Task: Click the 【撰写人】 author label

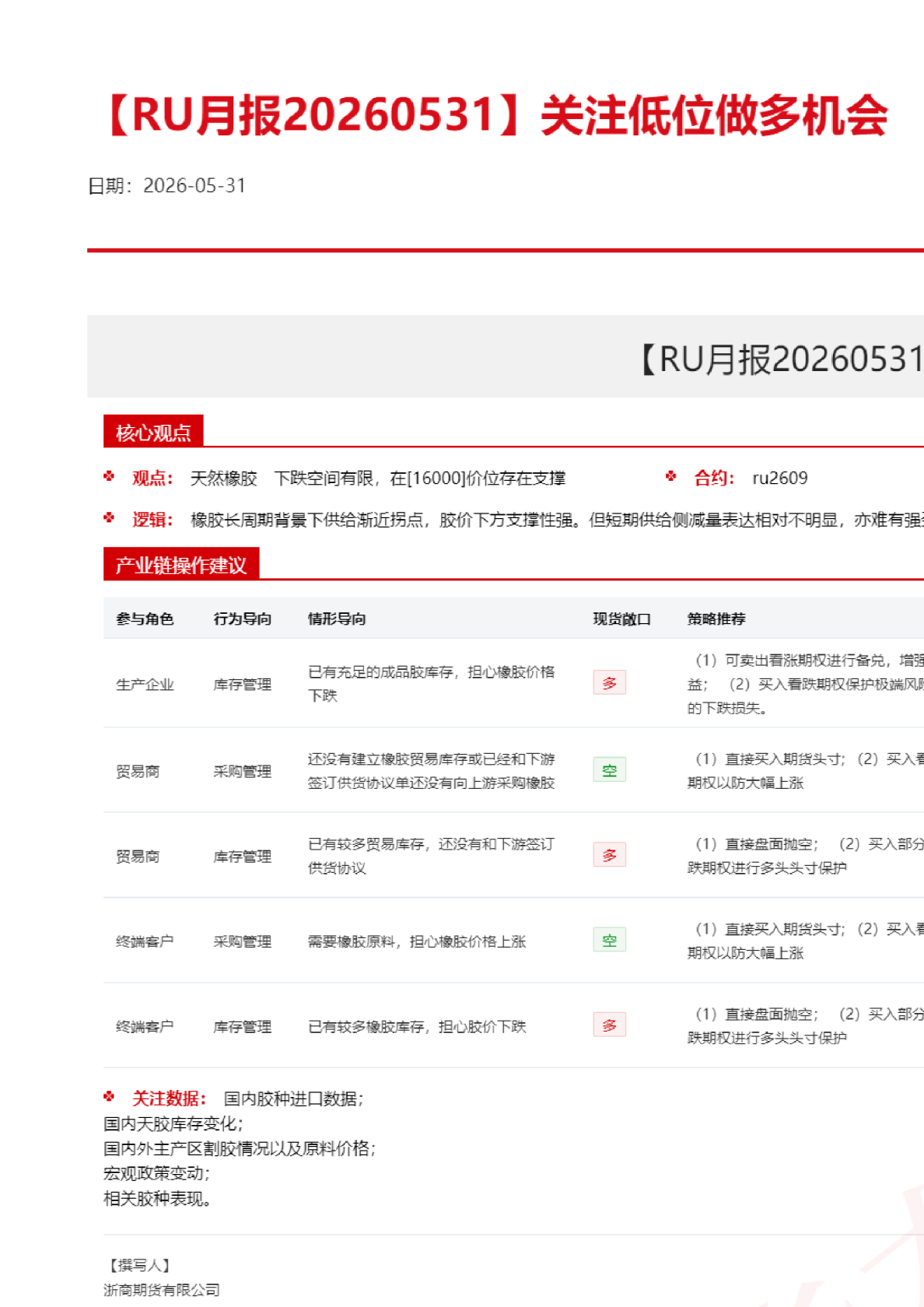Action: click(138, 1266)
